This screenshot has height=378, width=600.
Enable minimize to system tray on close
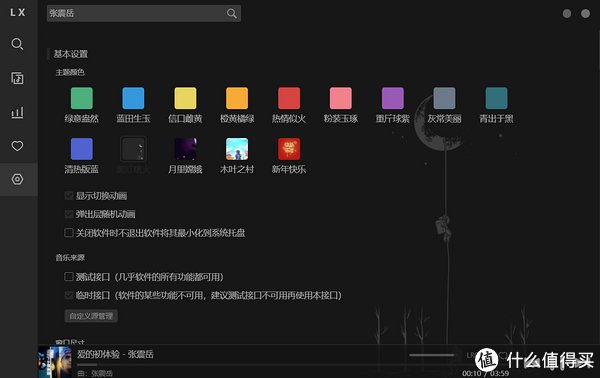coord(69,233)
